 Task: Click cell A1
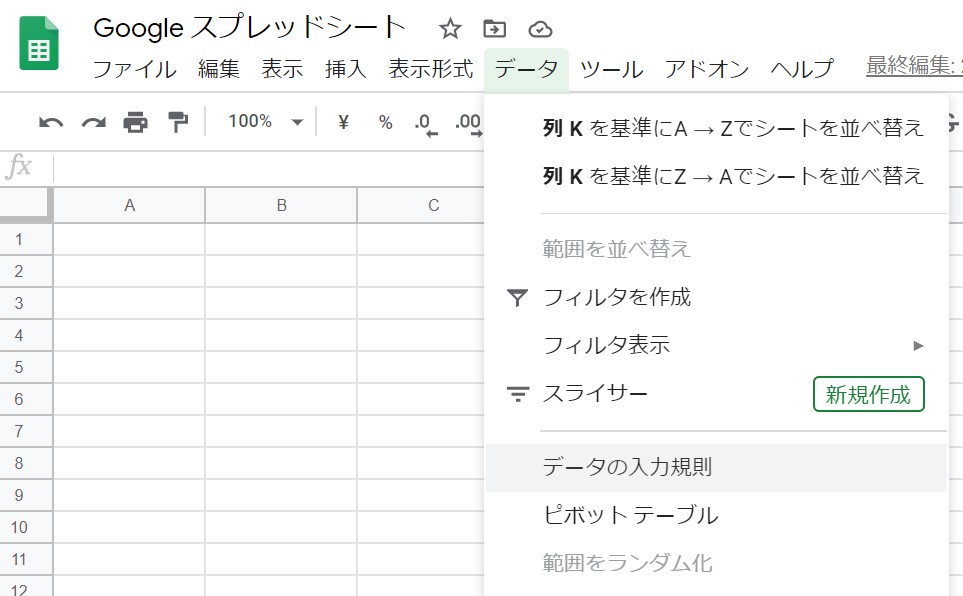click(x=129, y=239)
